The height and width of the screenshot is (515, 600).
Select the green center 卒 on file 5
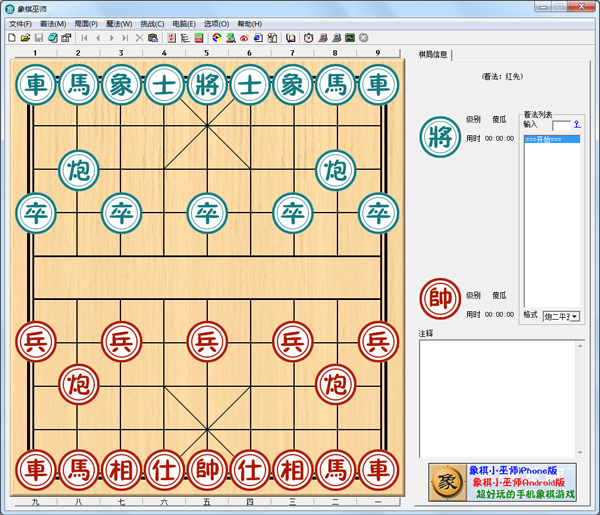pos(207,213)
